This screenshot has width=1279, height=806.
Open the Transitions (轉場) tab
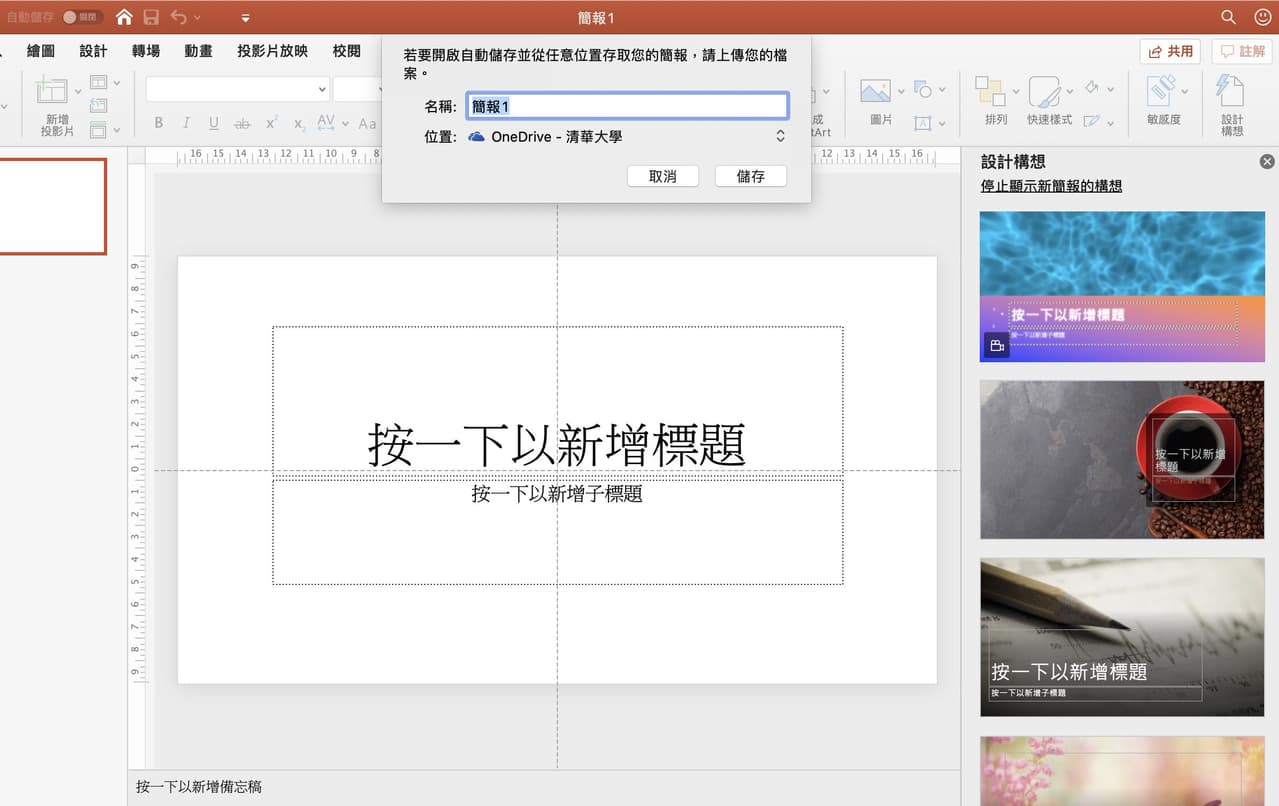(x=146, y=51)
